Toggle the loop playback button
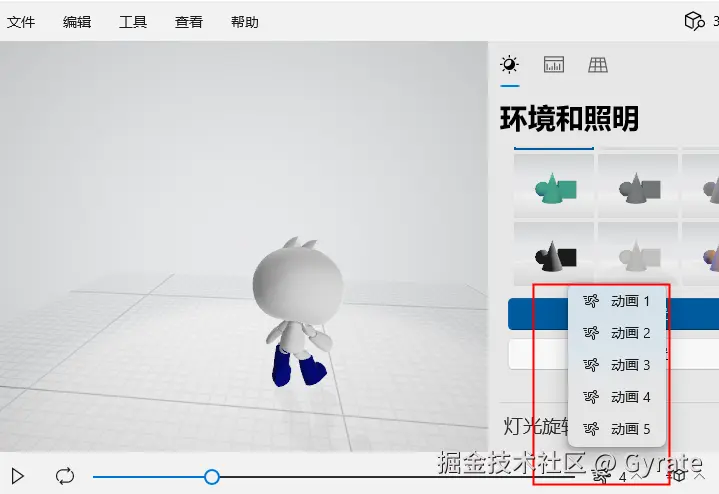 click(x=65, y=476)
